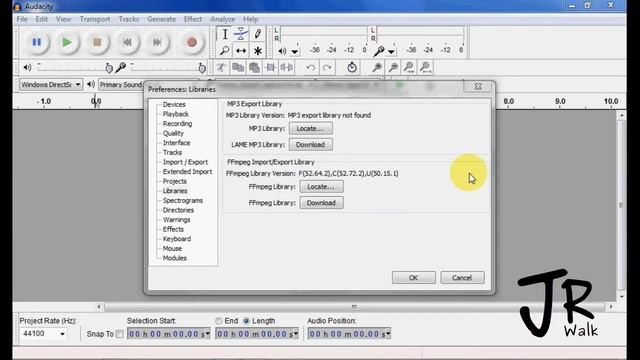The height and width of the screenshot is (360, 640).
Task: Click the Pause transport button
Action: pyautogui.click(x=36, y=42)
